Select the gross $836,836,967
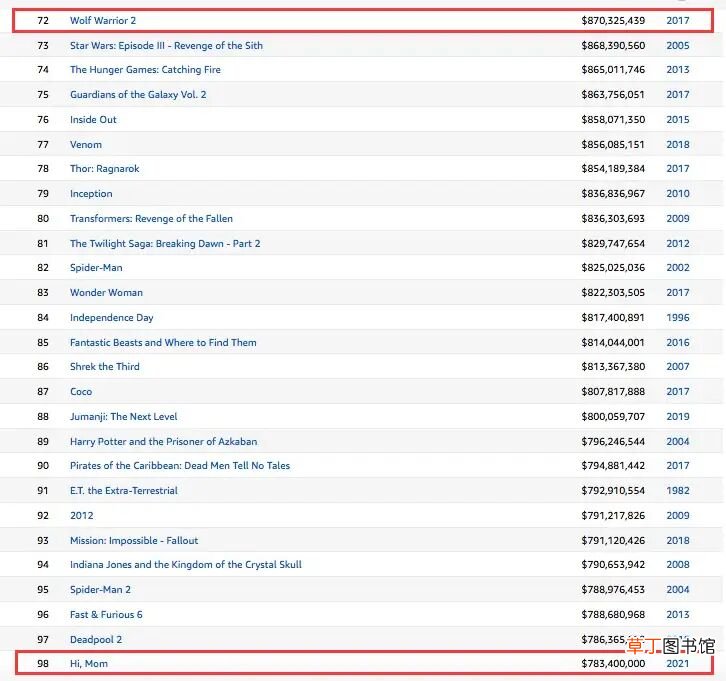The image size is (726, 681). pos(613,194)
